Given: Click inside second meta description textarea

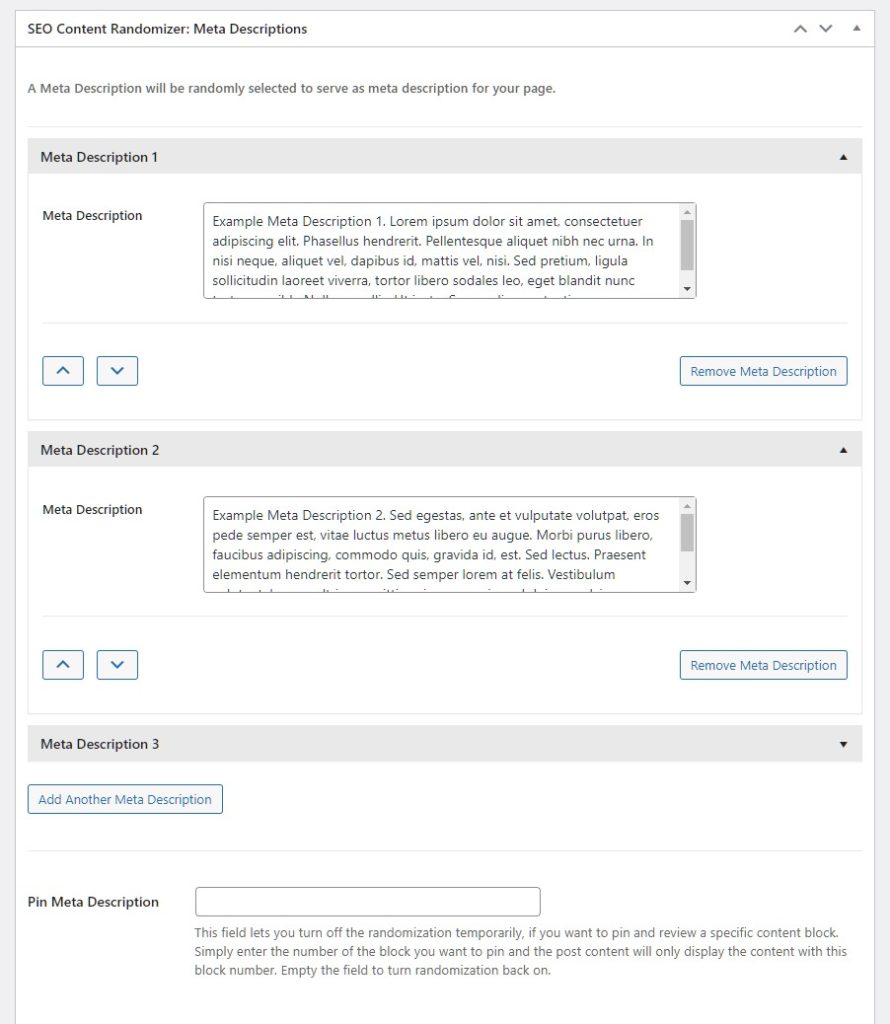Looking at the screenshot, I should click(440, 545).
